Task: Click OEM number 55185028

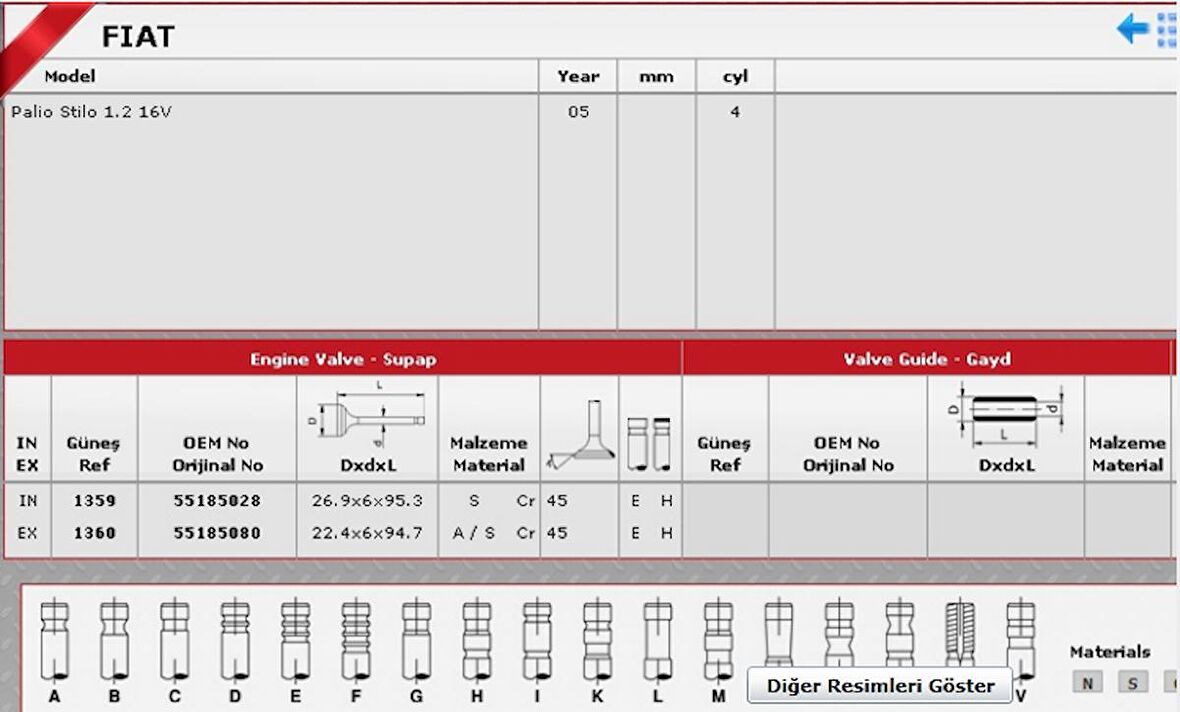Action: coord(217,501)
